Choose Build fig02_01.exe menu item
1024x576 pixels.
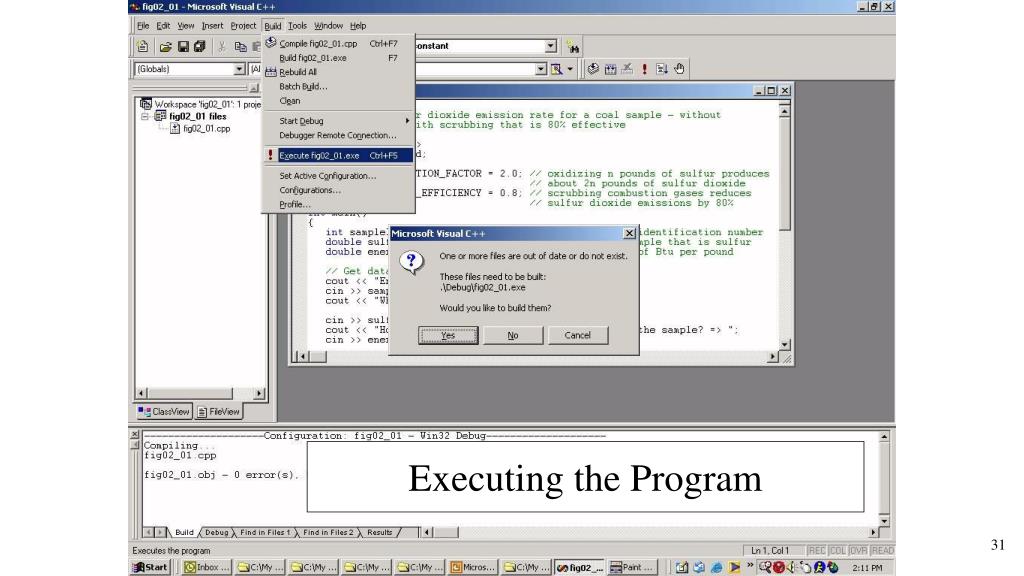338,58
